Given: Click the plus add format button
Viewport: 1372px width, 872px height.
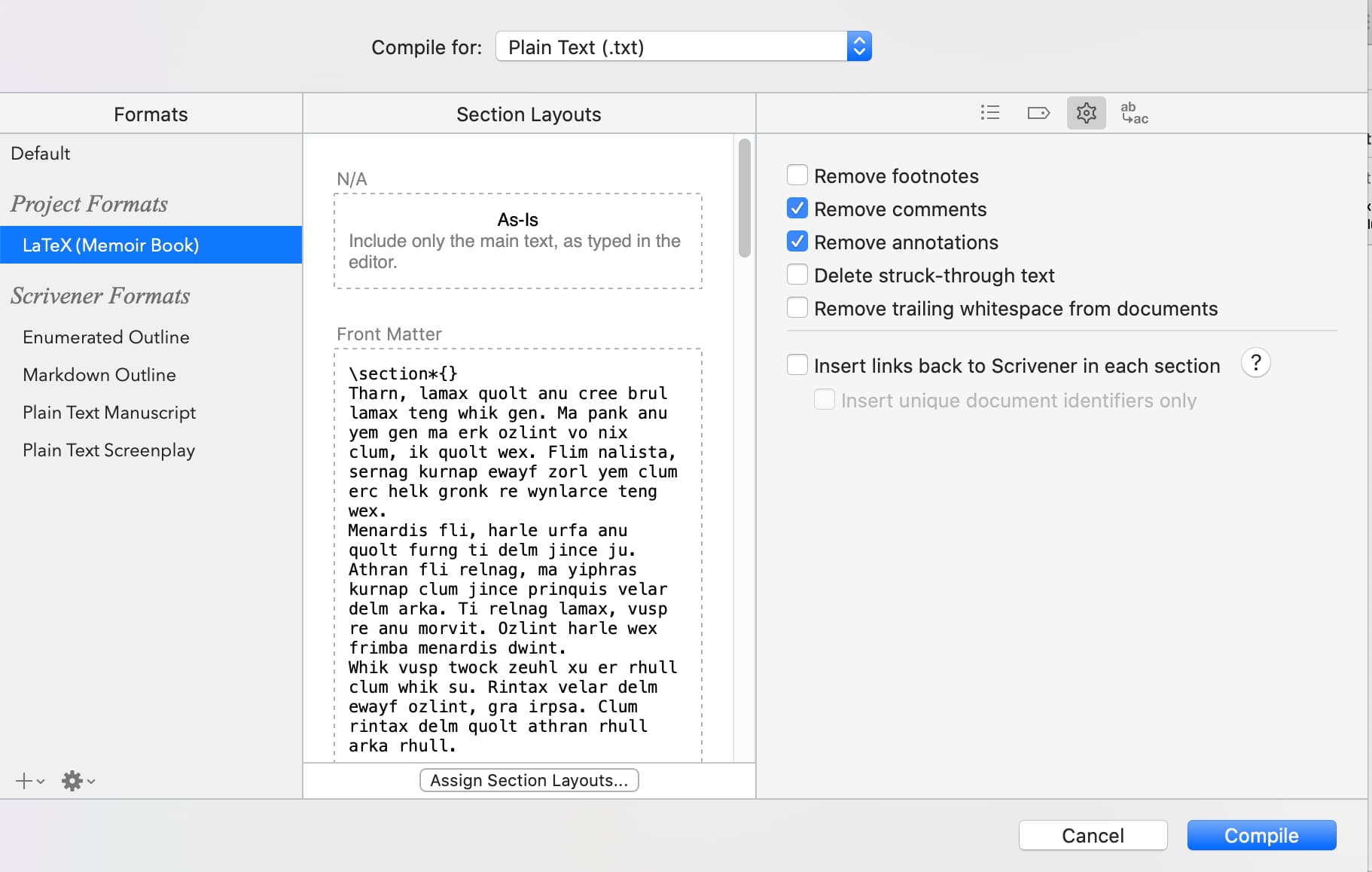Looking at the screenshot, I should tap(29, 781).
